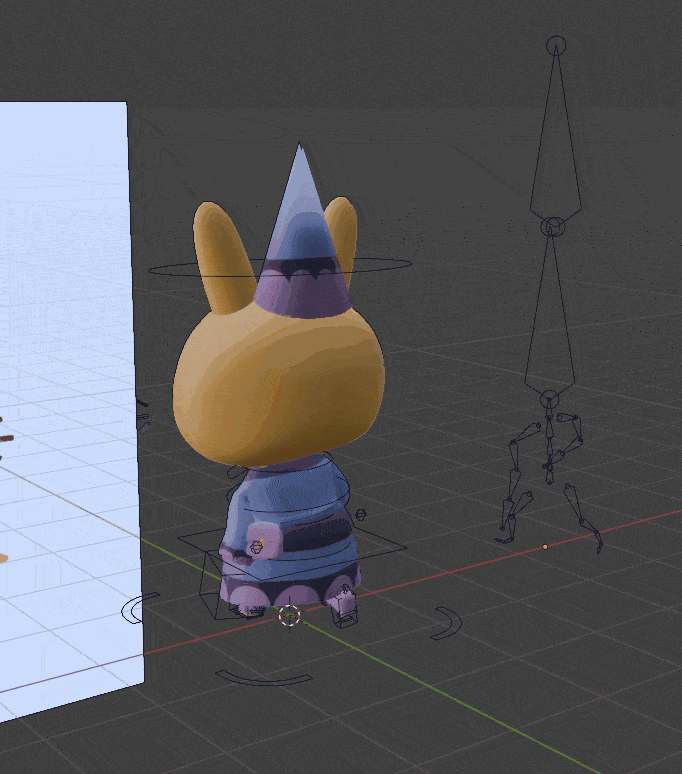Click the small sphere widget beside the dress
The height and width of the screenshot is (774, 682).
coord(361,515)
